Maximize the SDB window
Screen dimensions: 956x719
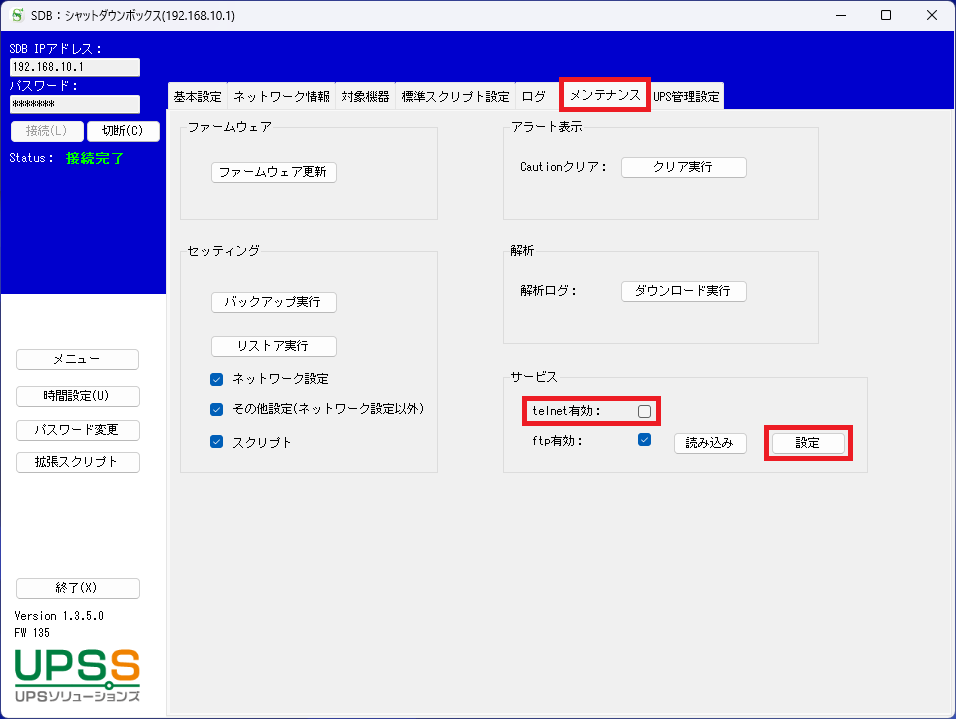886,15
